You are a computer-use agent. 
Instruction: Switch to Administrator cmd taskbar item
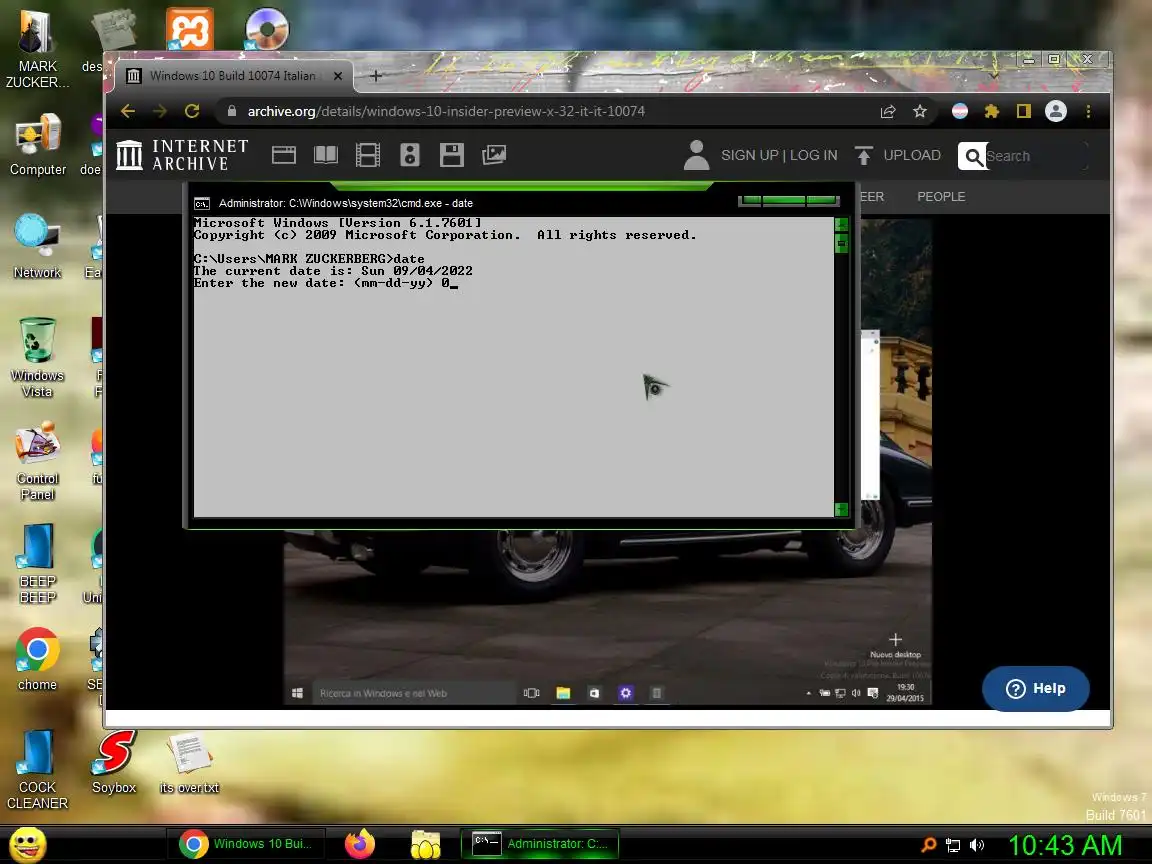tap(539, 843)
